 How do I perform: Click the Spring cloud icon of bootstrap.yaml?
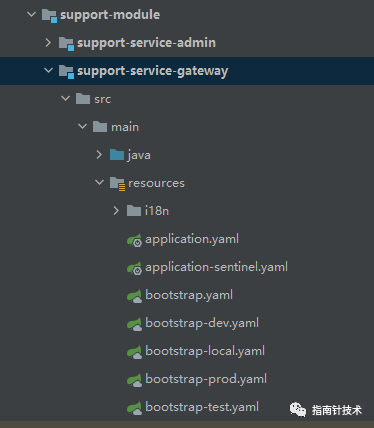coord(134,296)
